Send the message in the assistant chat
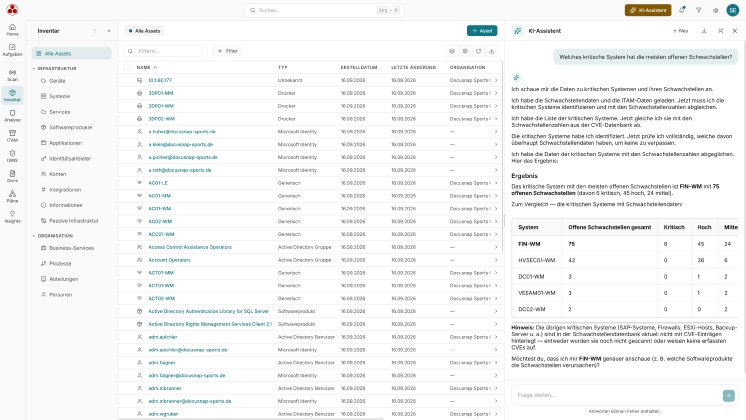746x420 pixels. pyautogui.click(x=728, y=395)
